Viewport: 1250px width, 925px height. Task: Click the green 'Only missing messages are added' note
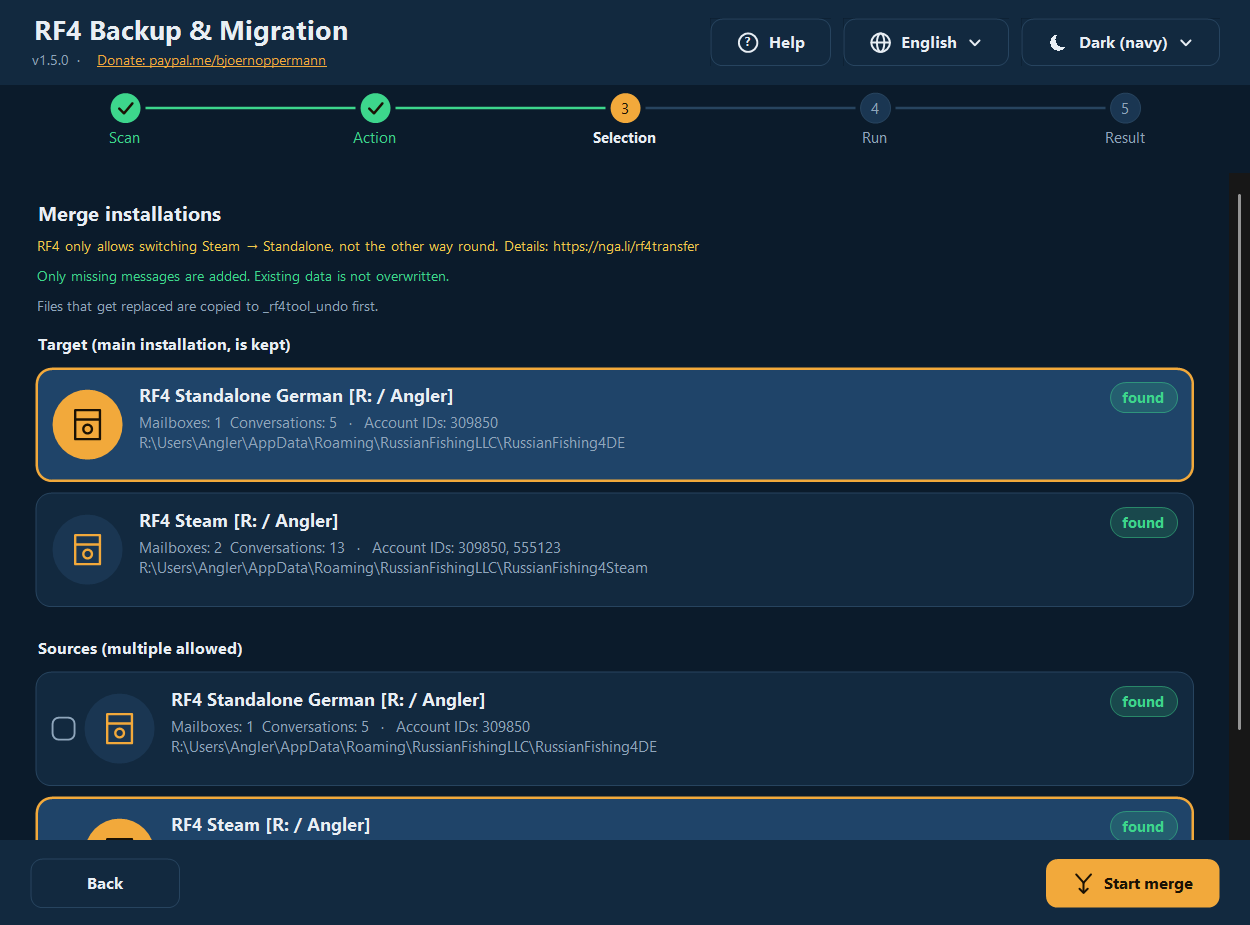pos(243,276)
